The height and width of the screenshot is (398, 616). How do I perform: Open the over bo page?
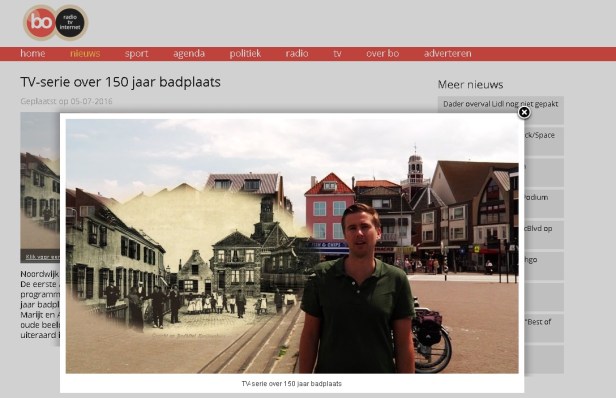click(x=382, y=53)
